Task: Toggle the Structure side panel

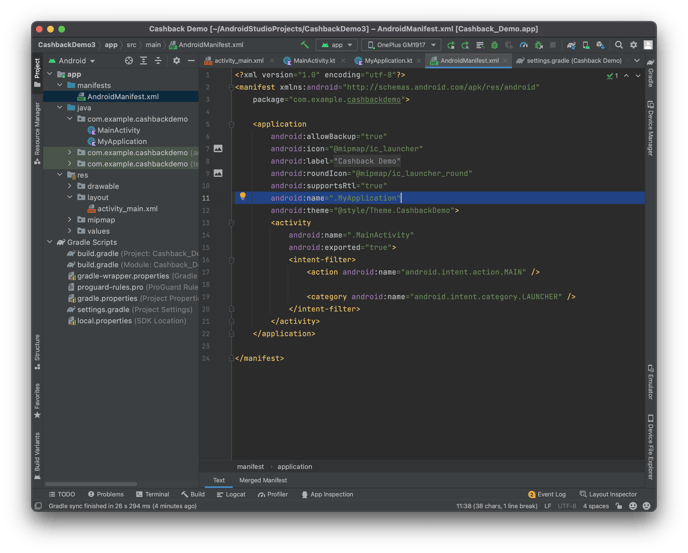Action: coord(38,347)
